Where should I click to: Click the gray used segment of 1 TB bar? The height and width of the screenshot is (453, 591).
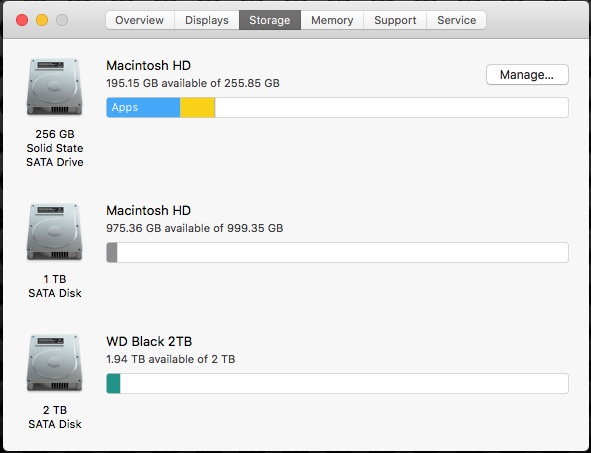click(112, 253)
